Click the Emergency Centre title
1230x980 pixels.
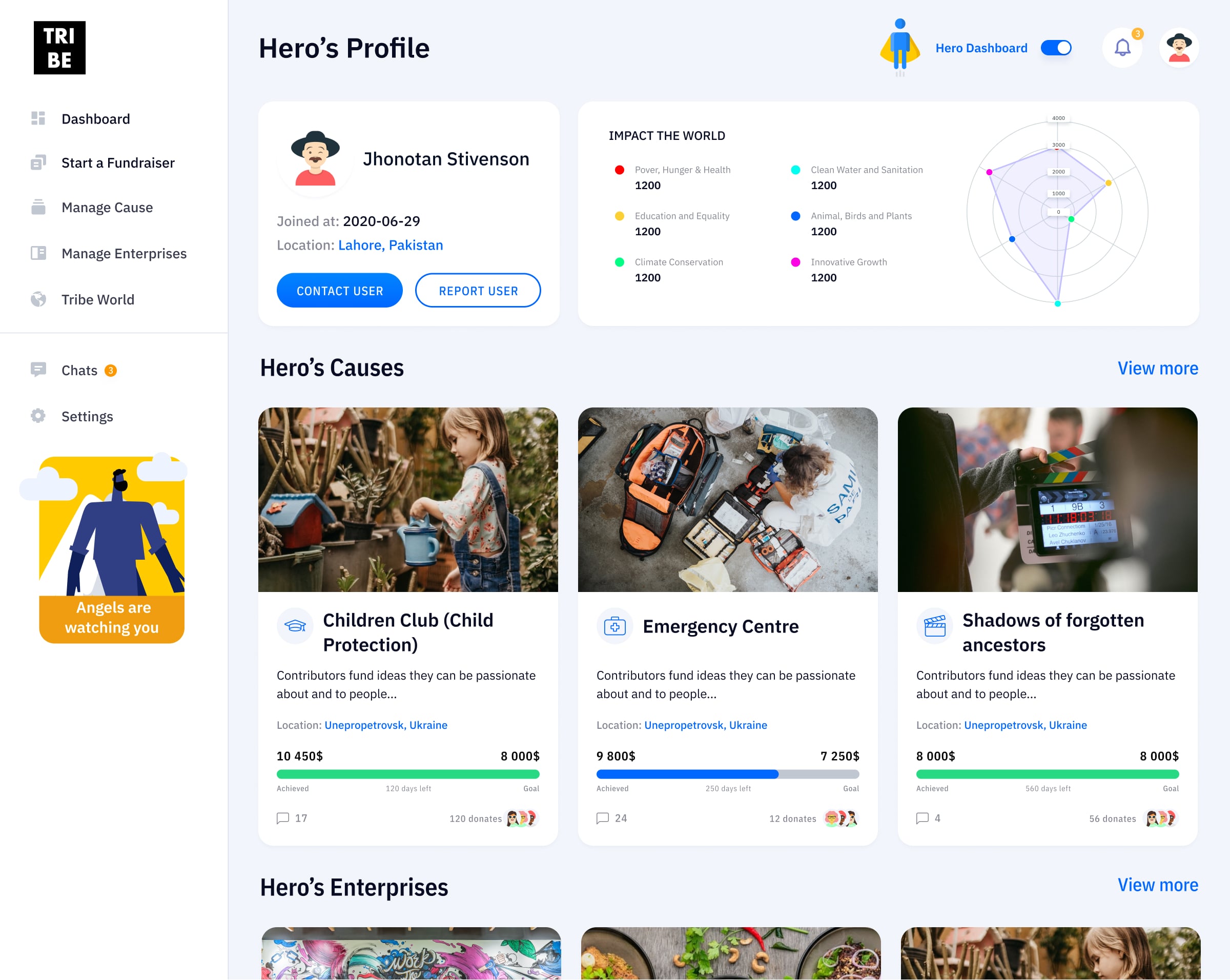click(x=721, y=626)
